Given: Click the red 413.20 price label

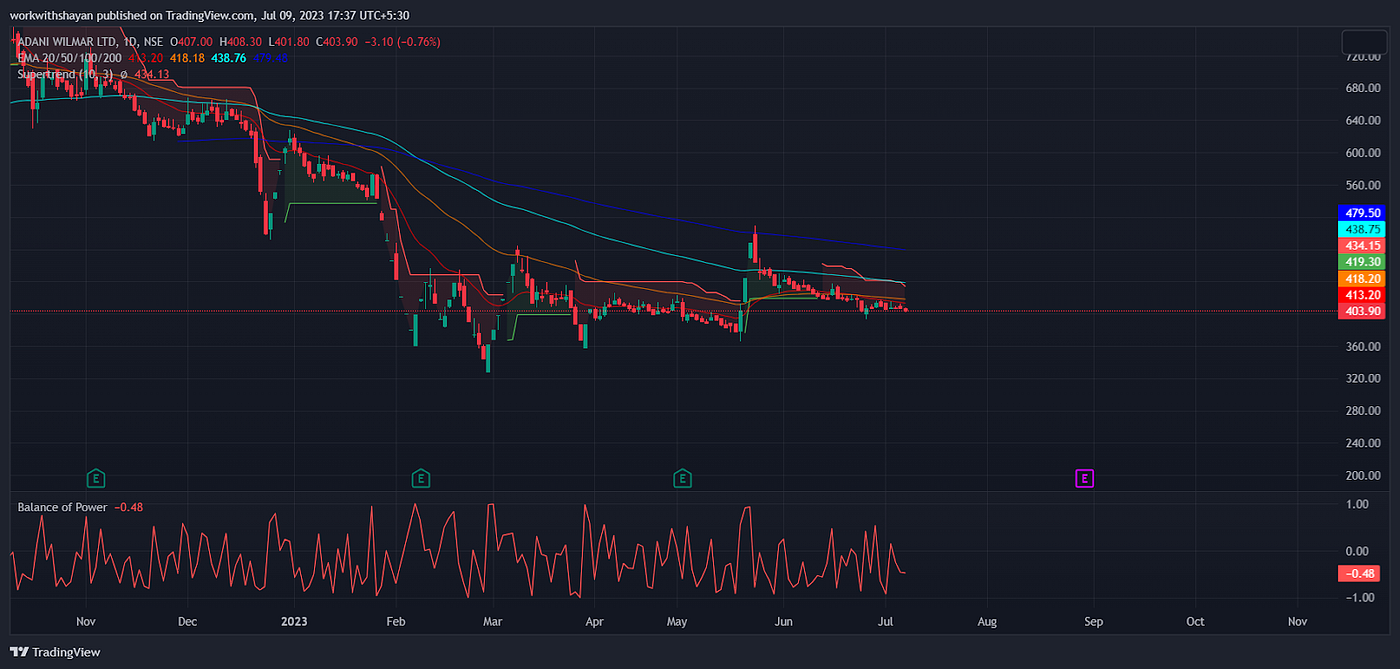Looking at the screenshot, I should click(1363, 295).
